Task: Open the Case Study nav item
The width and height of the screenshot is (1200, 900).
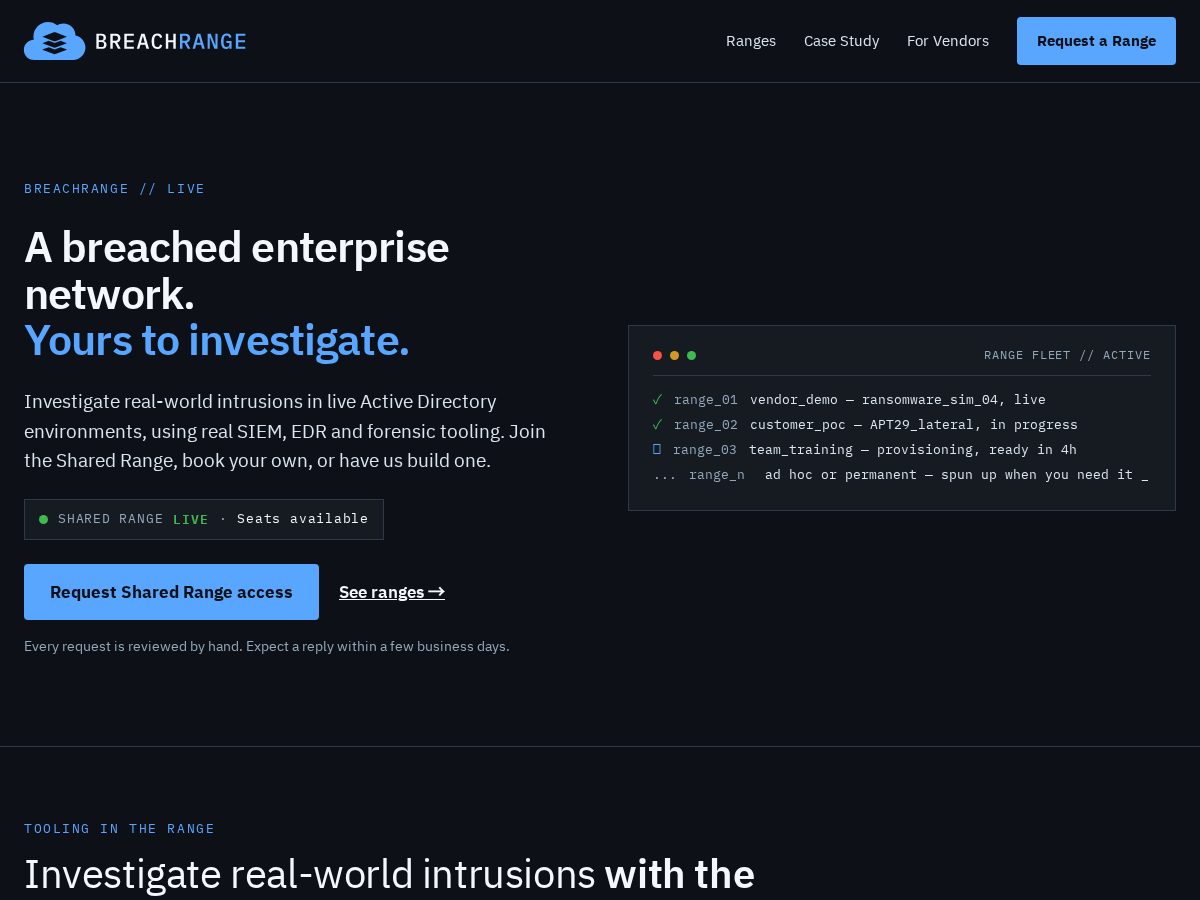Action: coord(842,41)
